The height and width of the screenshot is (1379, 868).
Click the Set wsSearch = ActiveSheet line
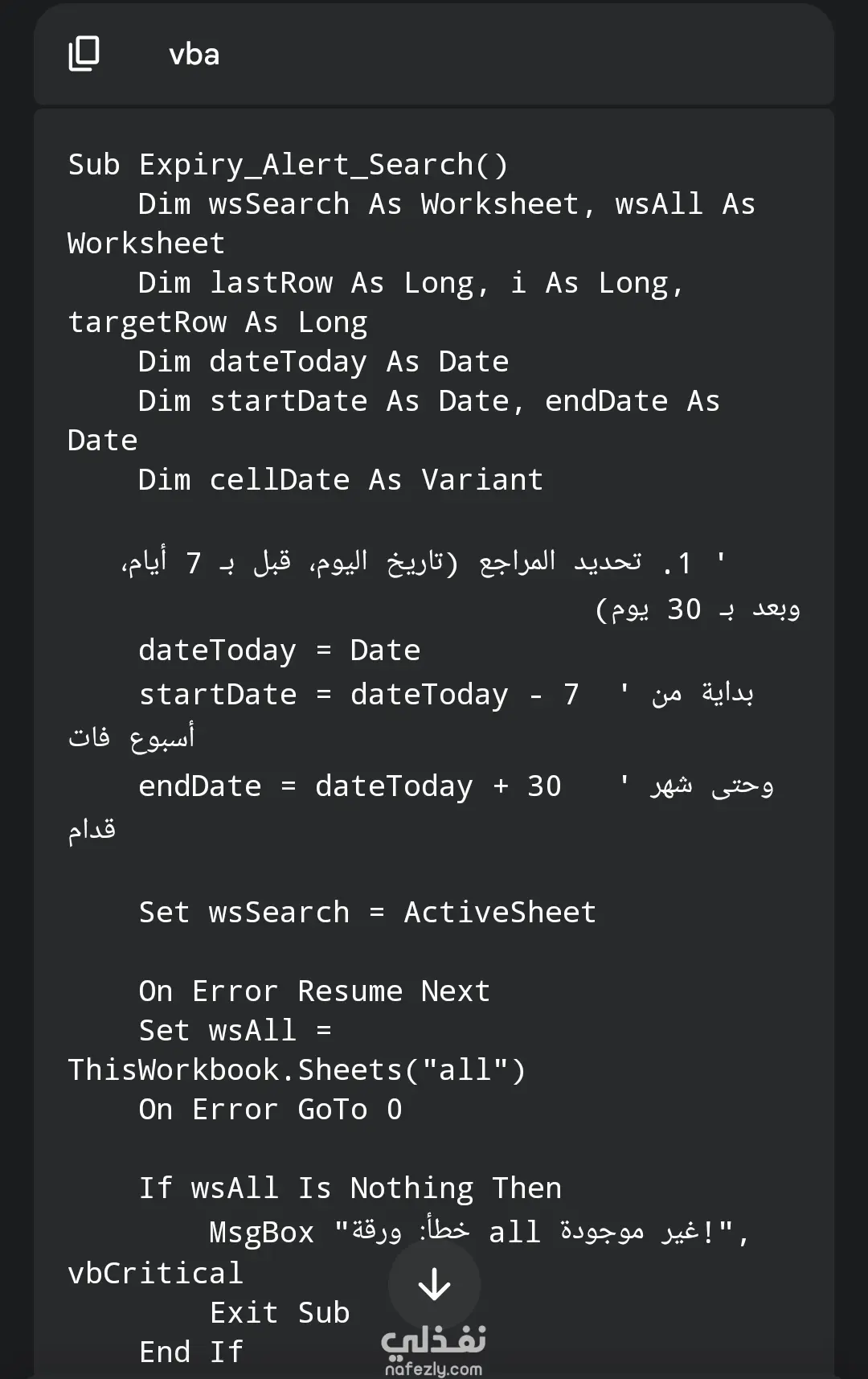[367, 913]
